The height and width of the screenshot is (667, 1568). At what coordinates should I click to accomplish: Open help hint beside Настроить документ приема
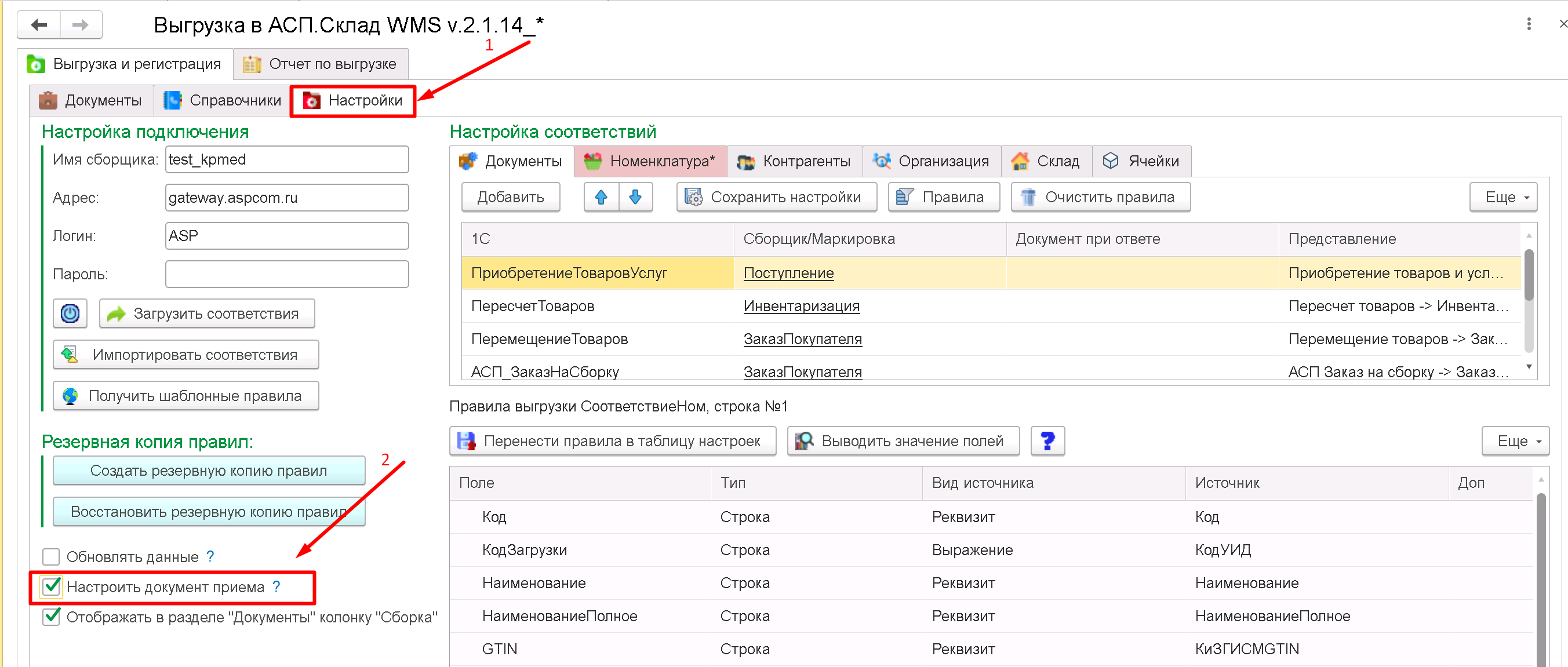point(277,586)
